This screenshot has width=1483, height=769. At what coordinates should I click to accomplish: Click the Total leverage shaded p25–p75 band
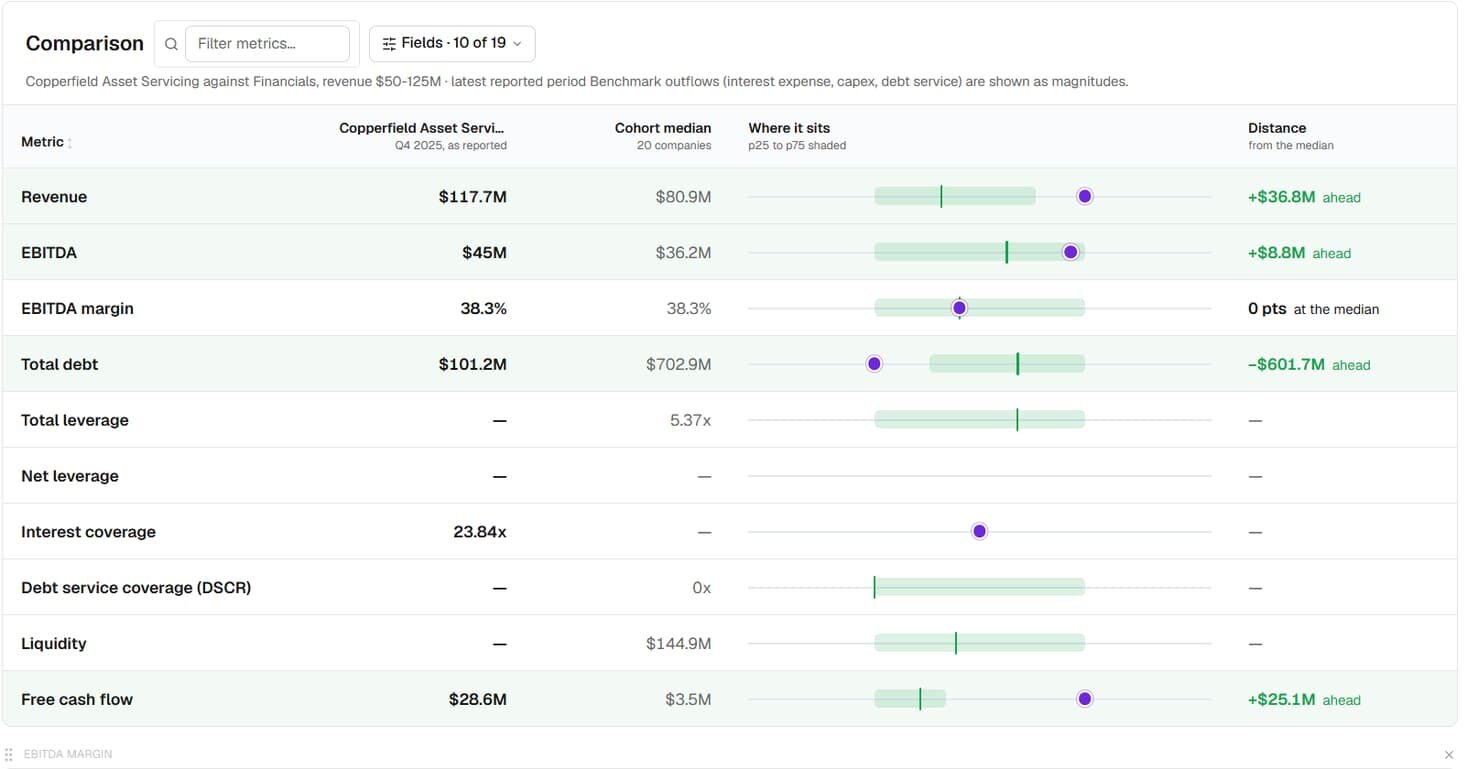click(979, 420)
